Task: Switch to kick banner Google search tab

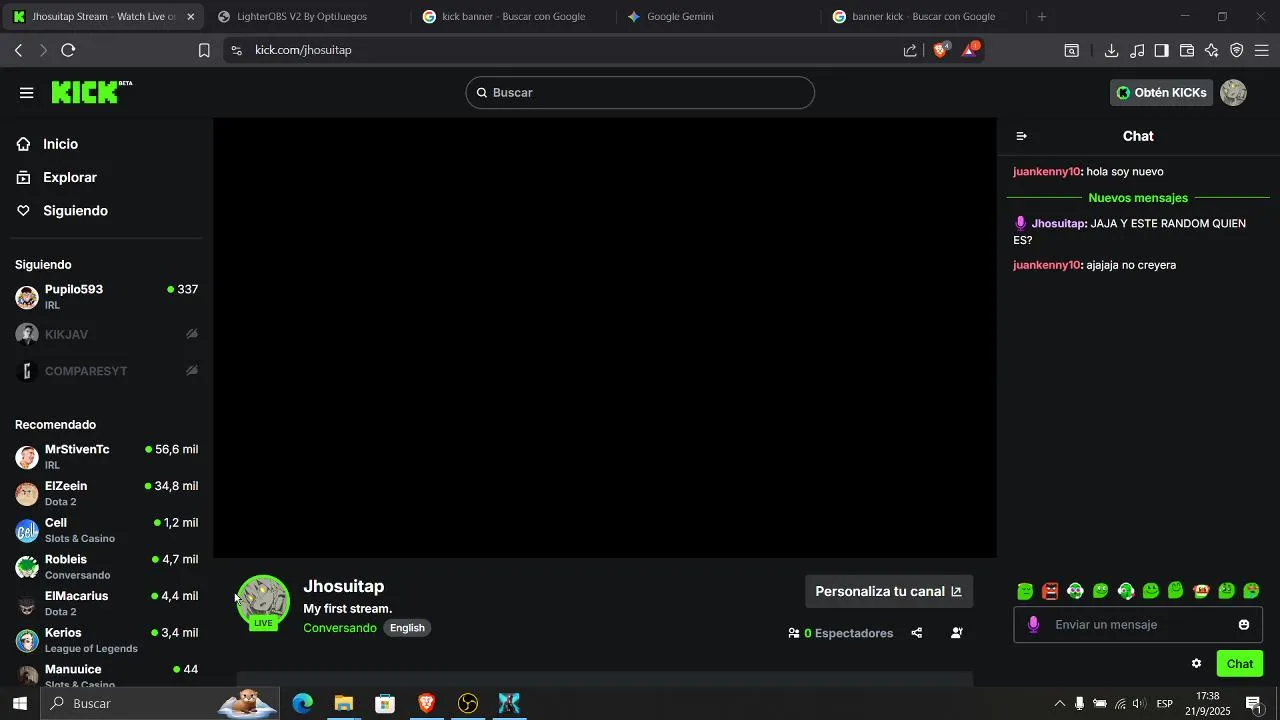Action: pyautogui.click(x=514, y=17)
